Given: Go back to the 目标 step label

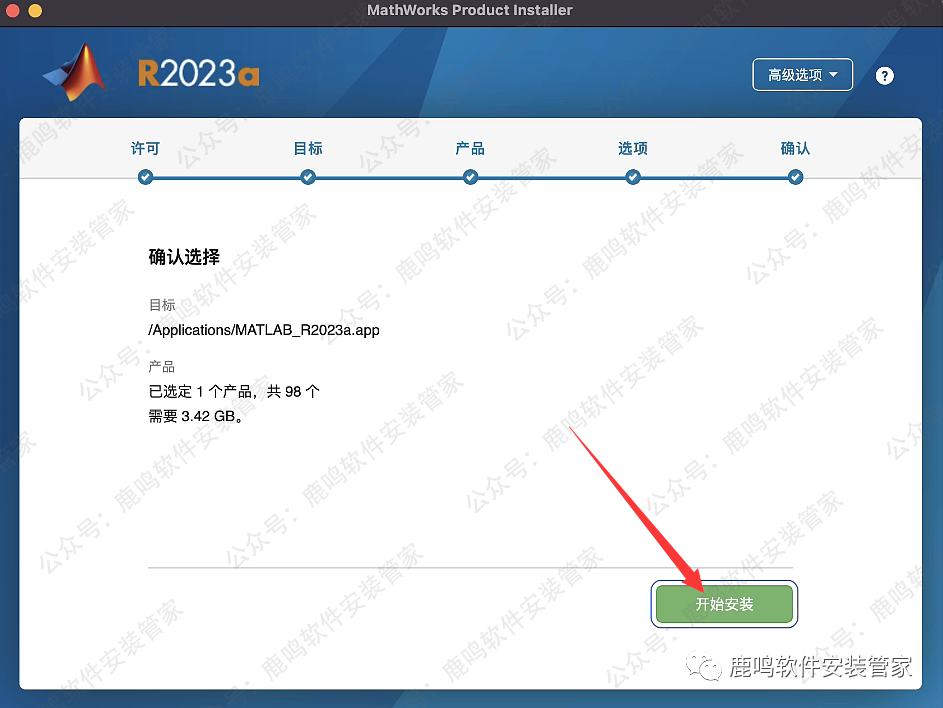Looking at the screenshot, I should pos(308,148).
